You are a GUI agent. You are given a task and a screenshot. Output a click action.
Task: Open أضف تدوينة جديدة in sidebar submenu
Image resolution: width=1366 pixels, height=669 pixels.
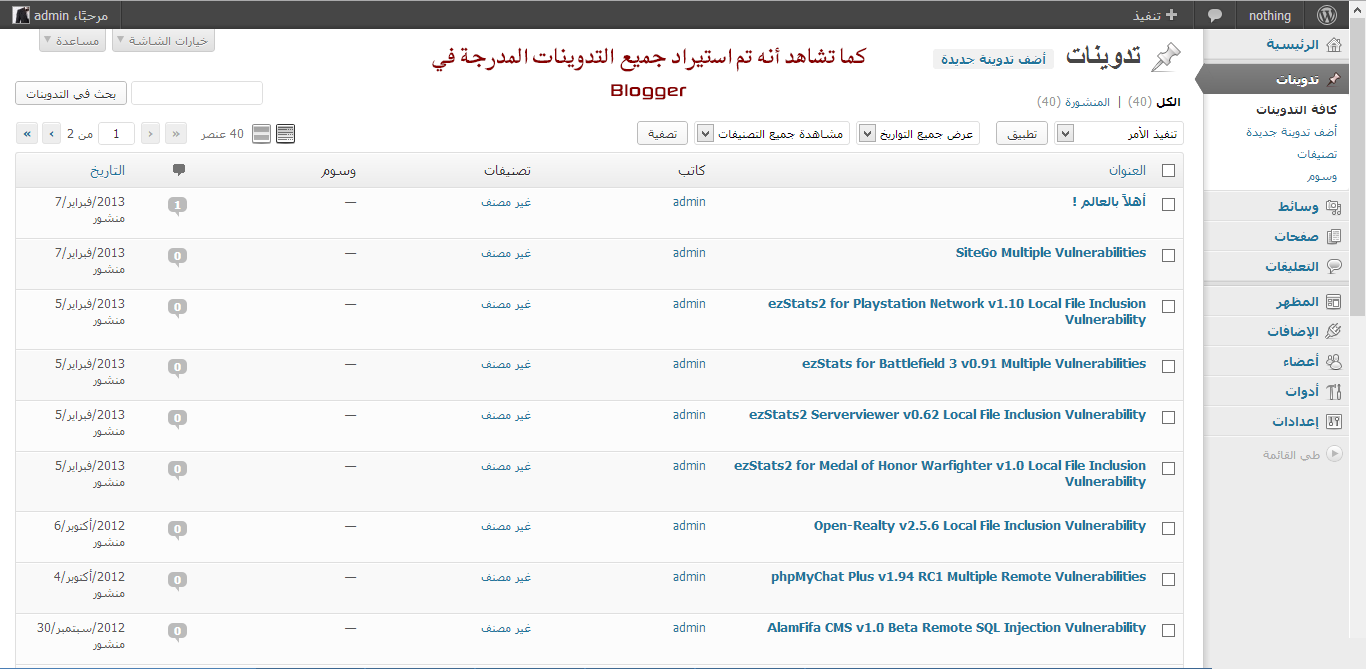point(1291,132)
